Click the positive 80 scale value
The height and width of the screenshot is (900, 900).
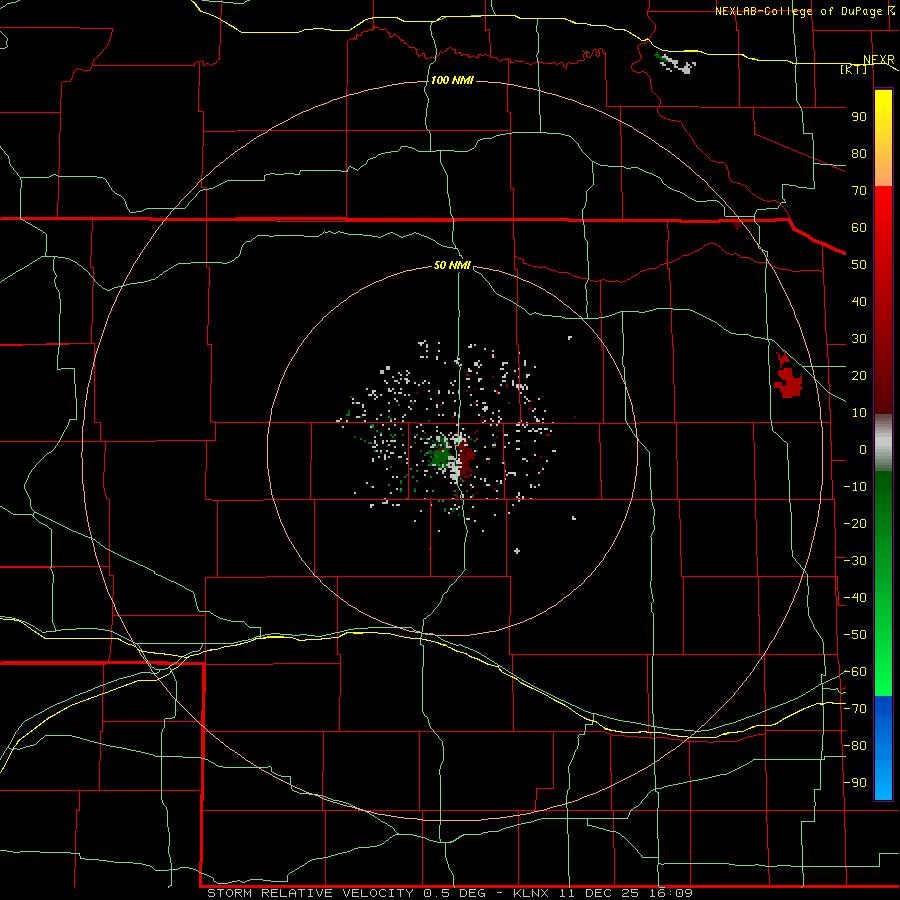click(x=859, y=154)
